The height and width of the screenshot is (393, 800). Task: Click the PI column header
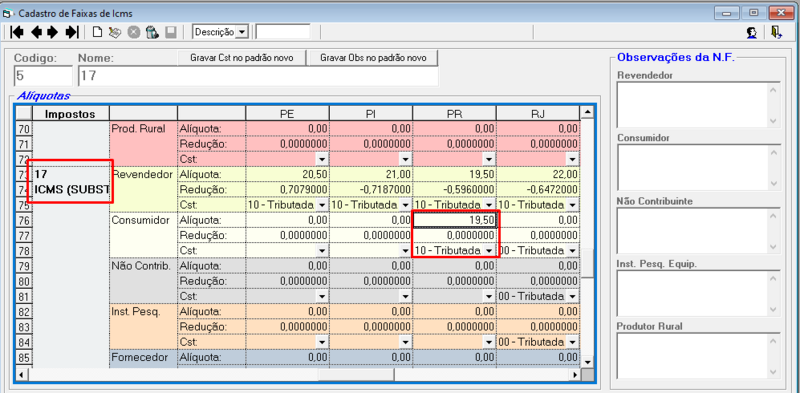coord(371,114)
